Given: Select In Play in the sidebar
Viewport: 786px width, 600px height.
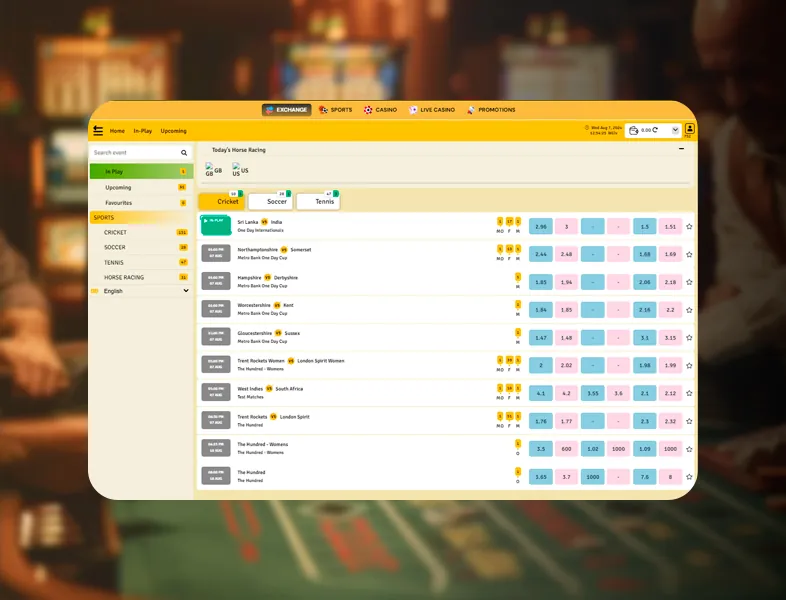Looking at the screenshot, I should click(x=141, y=171).
